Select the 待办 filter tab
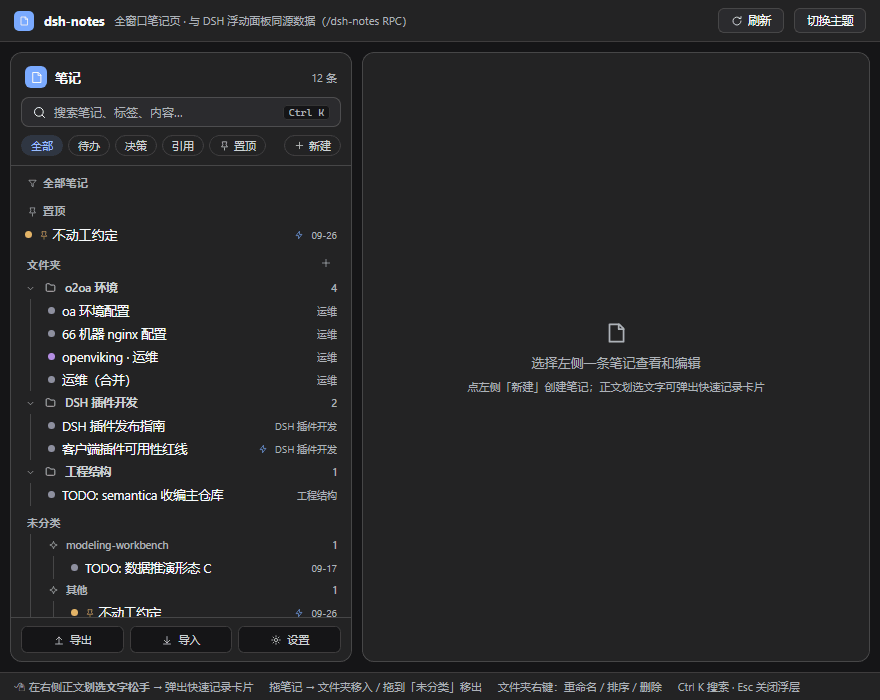 click(x=89, y=146)
